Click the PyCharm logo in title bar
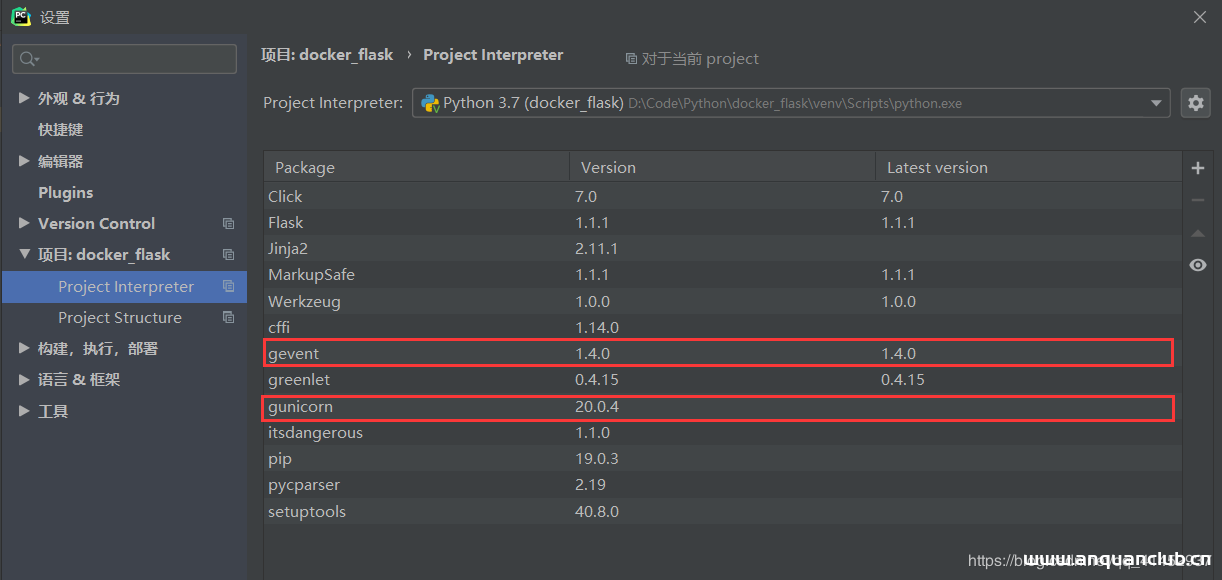This screenshot has width=1222, height=580. [21, 16]
